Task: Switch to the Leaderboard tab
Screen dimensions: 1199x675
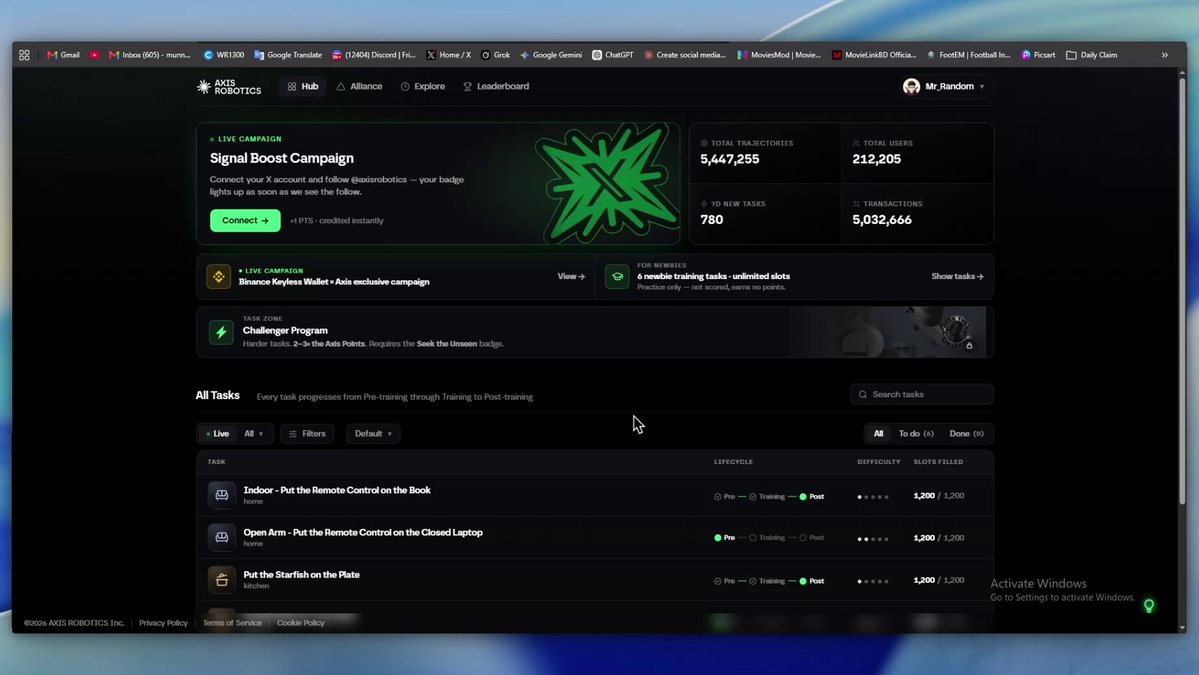Action: [x=496, y=86]
